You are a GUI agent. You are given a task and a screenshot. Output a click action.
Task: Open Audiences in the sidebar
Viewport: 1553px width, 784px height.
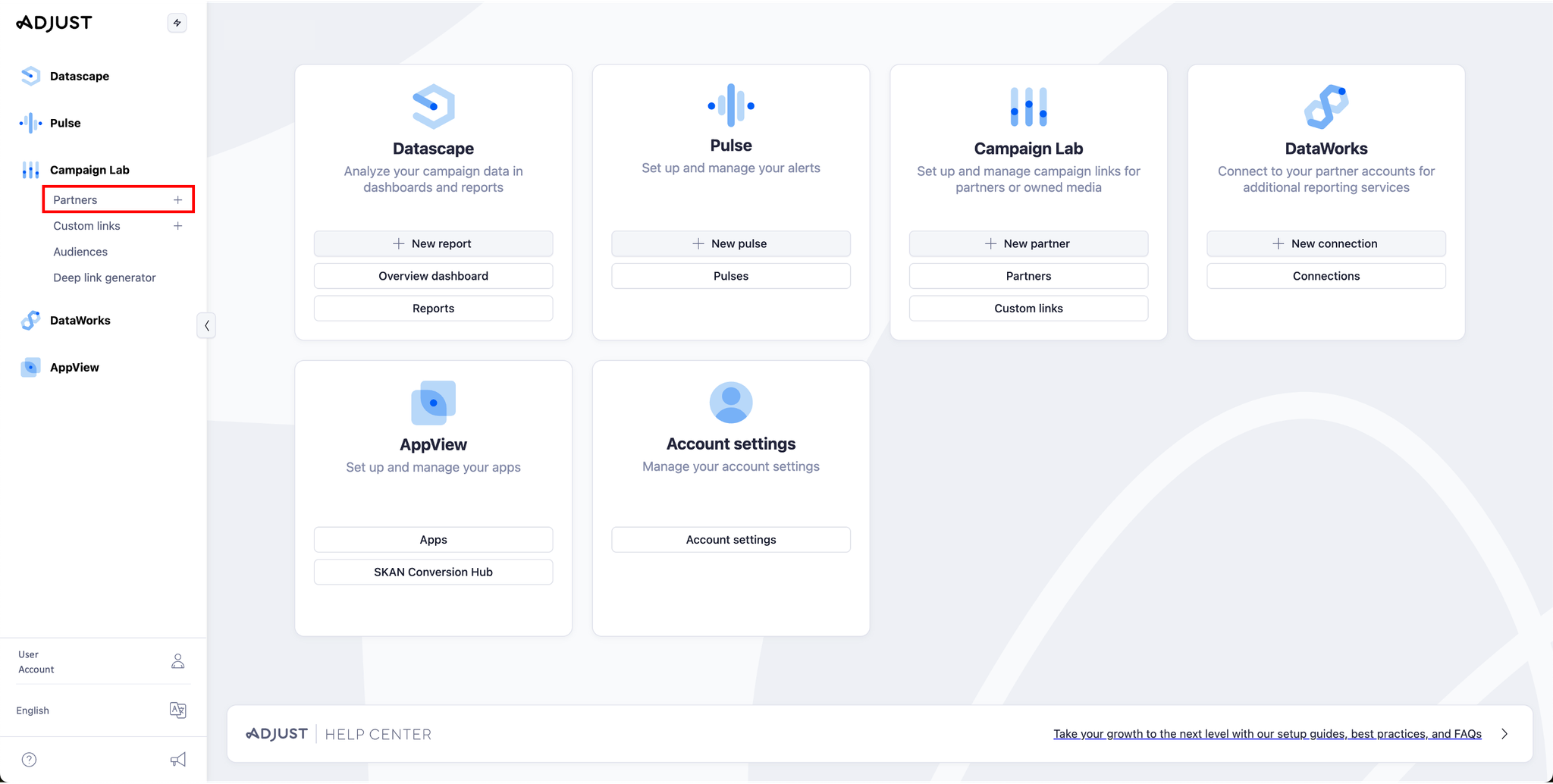[x=80, y=252]
